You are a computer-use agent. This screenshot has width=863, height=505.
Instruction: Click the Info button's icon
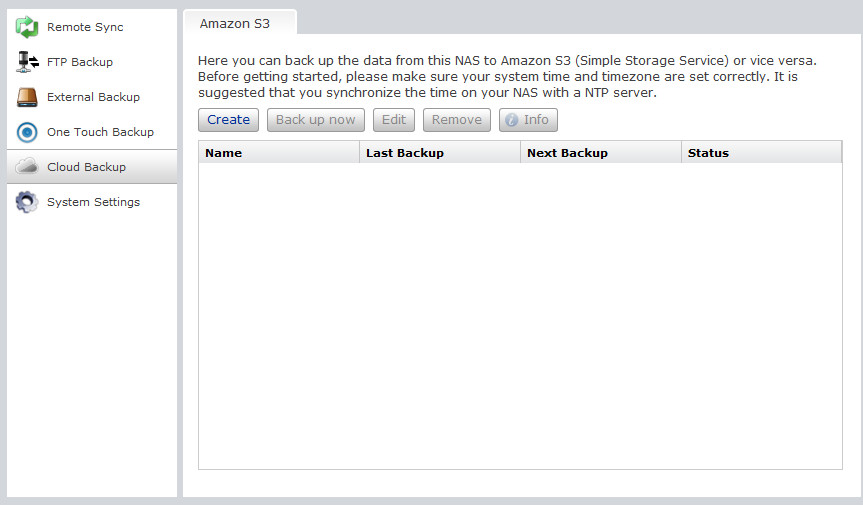[x=511, y=120]
